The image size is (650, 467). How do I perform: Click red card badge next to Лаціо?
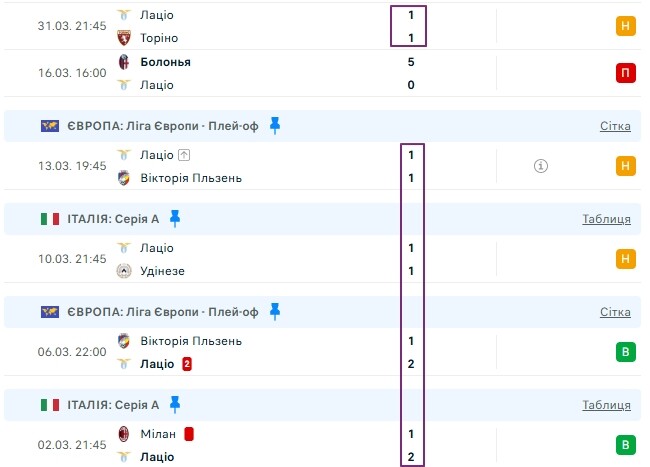tap(187, 364)
